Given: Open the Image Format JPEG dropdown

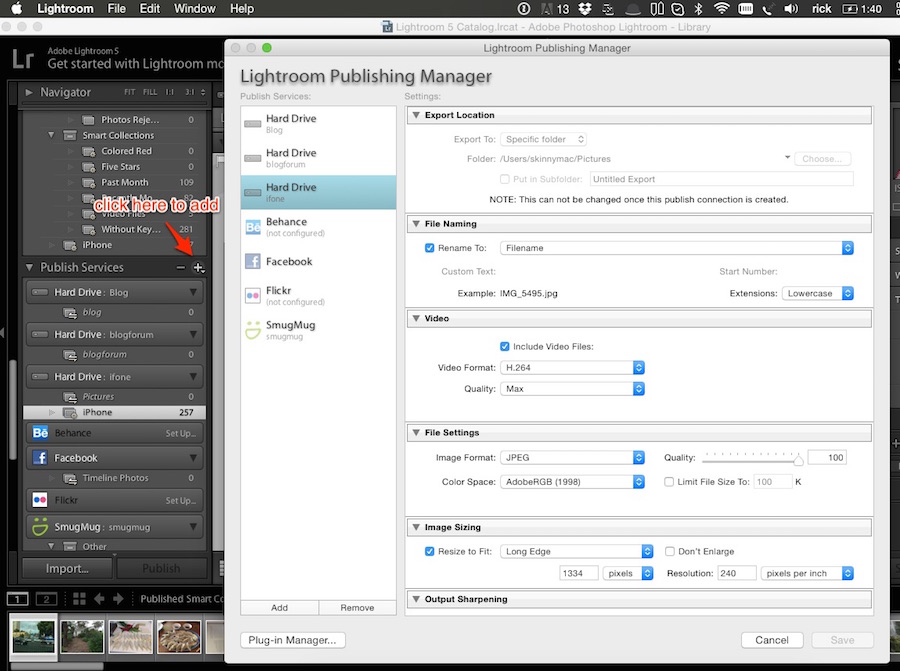Looking at the screenshot, I should click(572, 457).
